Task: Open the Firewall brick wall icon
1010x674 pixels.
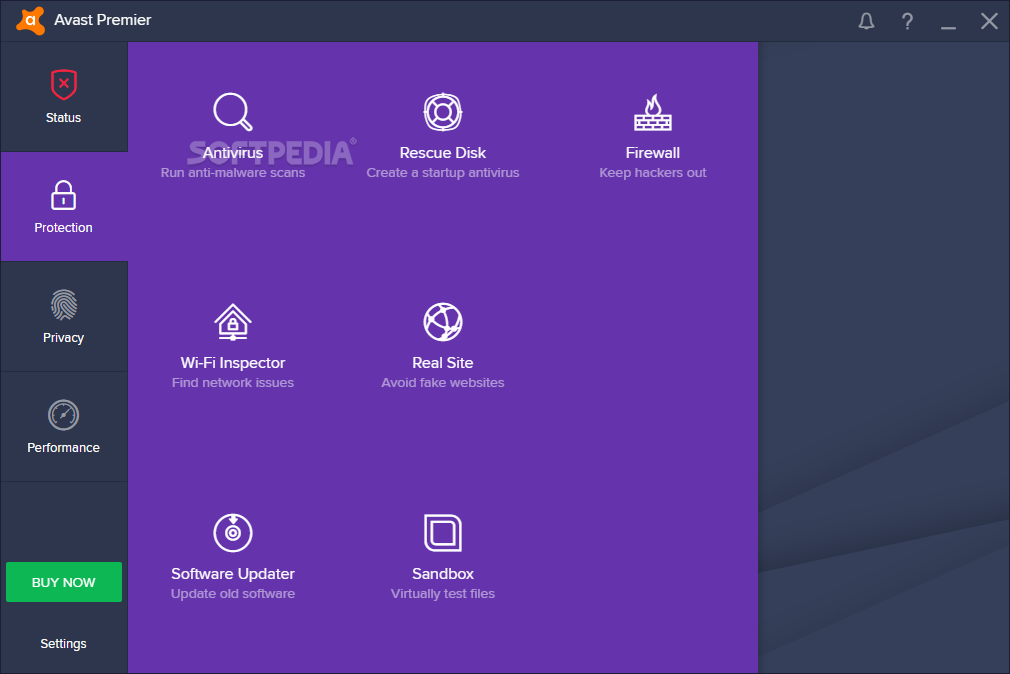Action: tap(653, 112)
